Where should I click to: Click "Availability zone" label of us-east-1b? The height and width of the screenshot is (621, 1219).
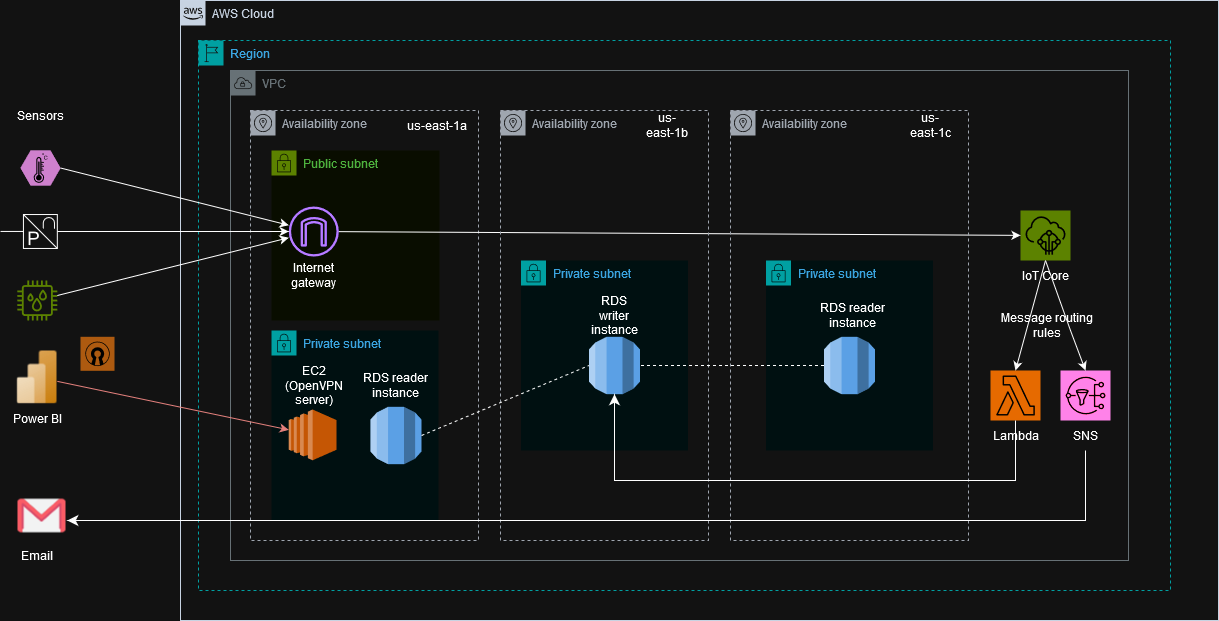574,124
